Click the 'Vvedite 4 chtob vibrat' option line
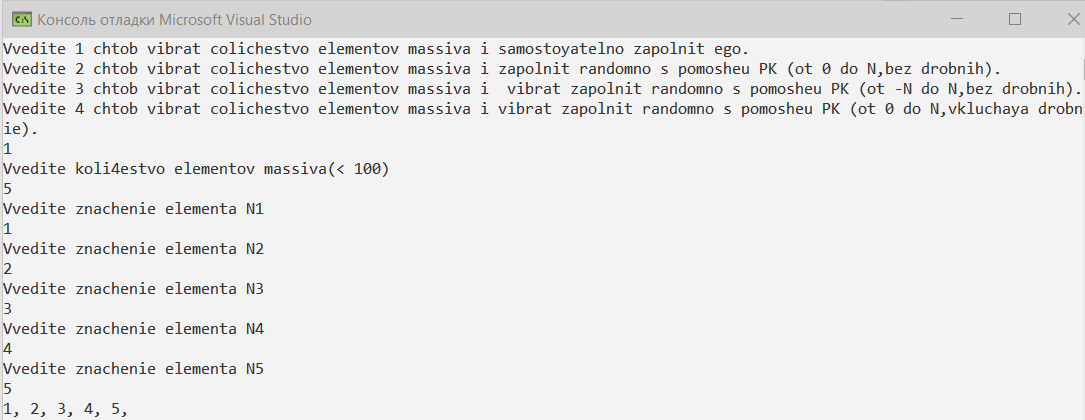 (542, 110)
